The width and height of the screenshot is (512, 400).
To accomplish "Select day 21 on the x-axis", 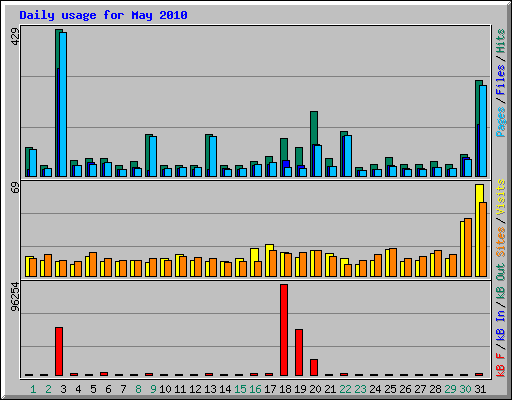I will tap(330, 389).
